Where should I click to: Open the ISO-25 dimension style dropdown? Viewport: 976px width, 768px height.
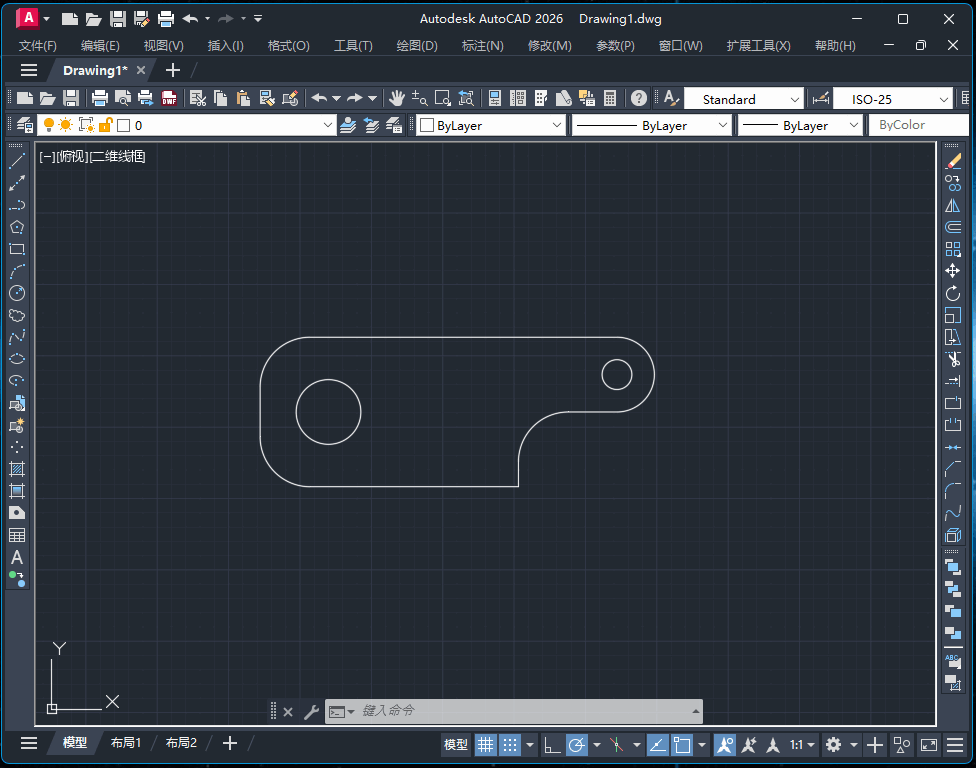pyautogui.click(x=944, y=99)
